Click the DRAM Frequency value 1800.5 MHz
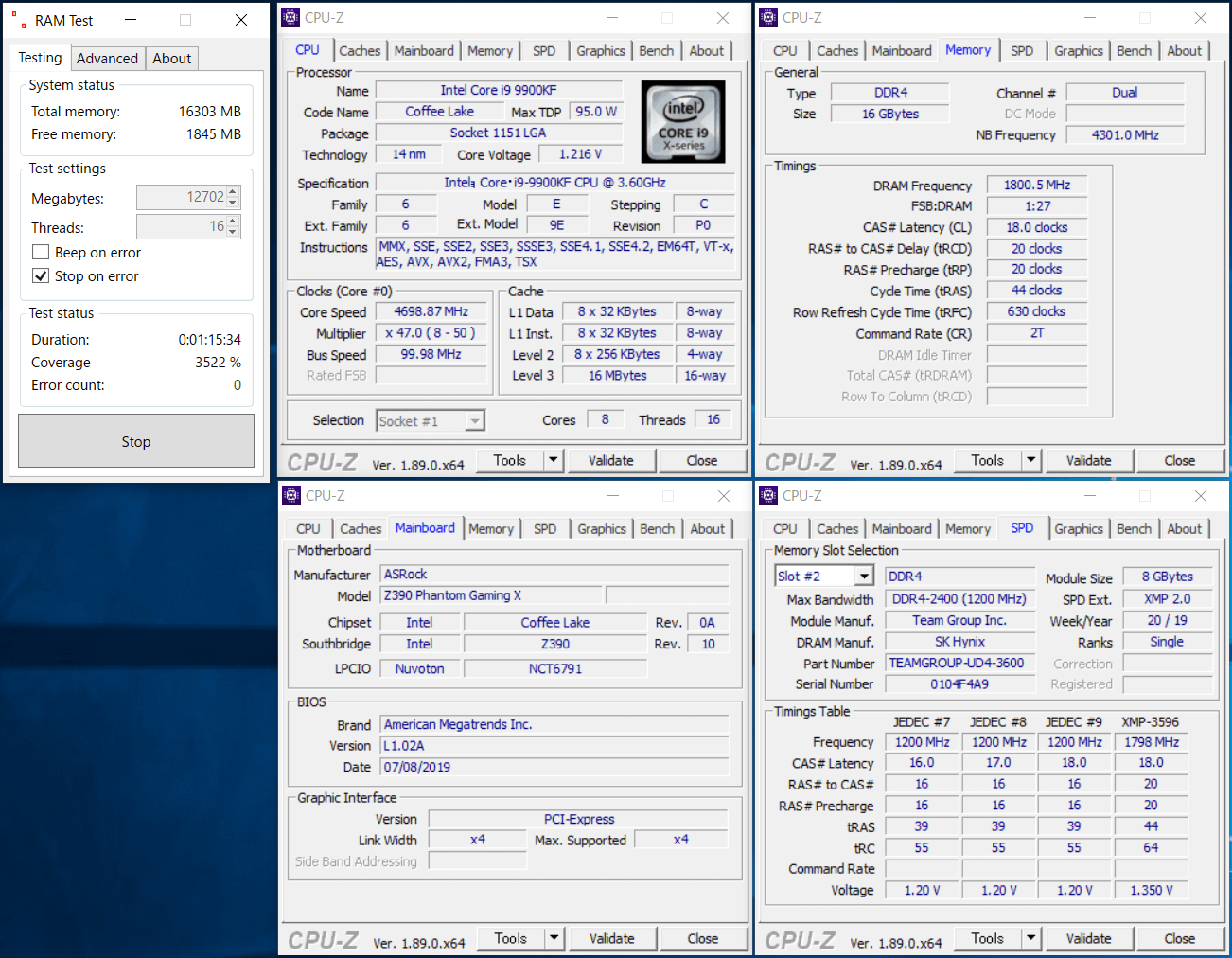 [x=1037, y=186]
